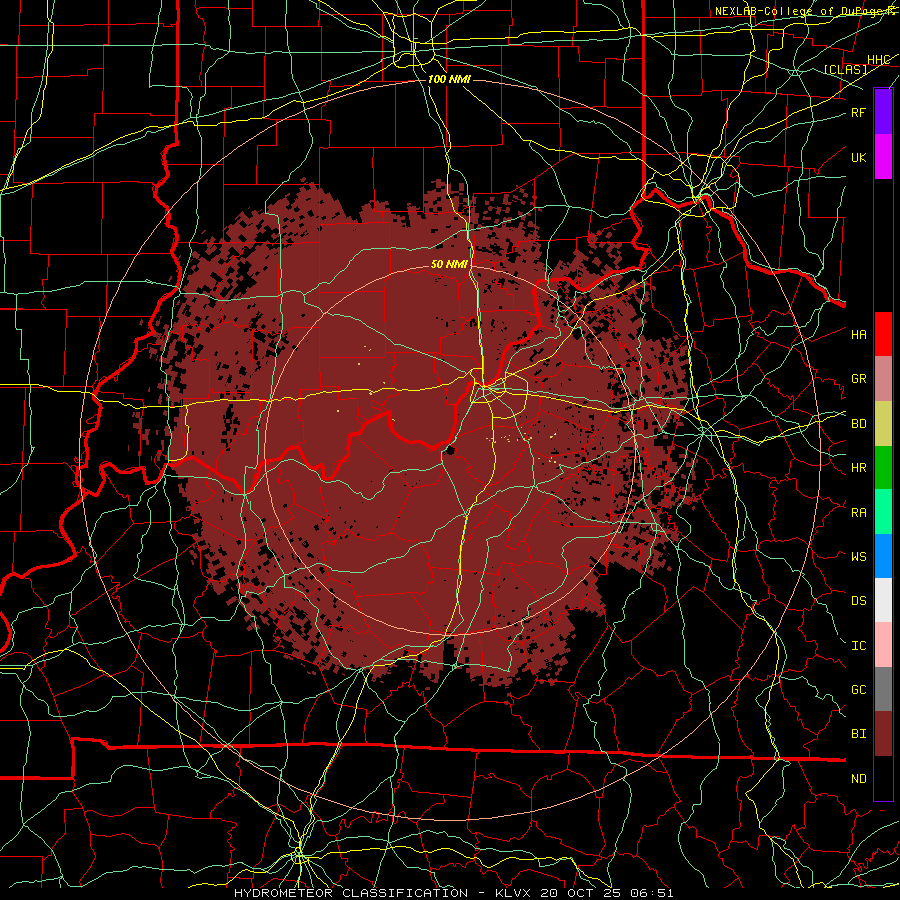This screenshot has height=900, width=900.
Task: Click the BI dark red legend swatch
Action: (x=883, y=734)
